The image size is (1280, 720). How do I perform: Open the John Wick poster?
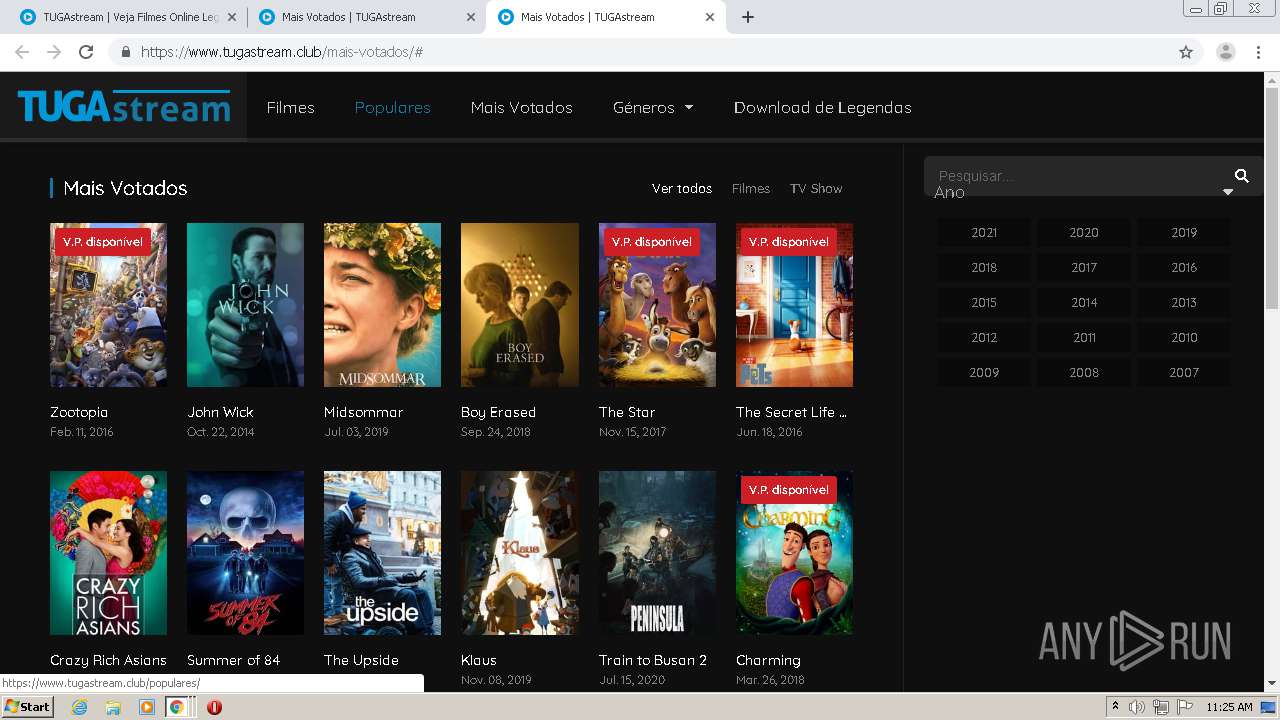[245, 305]
